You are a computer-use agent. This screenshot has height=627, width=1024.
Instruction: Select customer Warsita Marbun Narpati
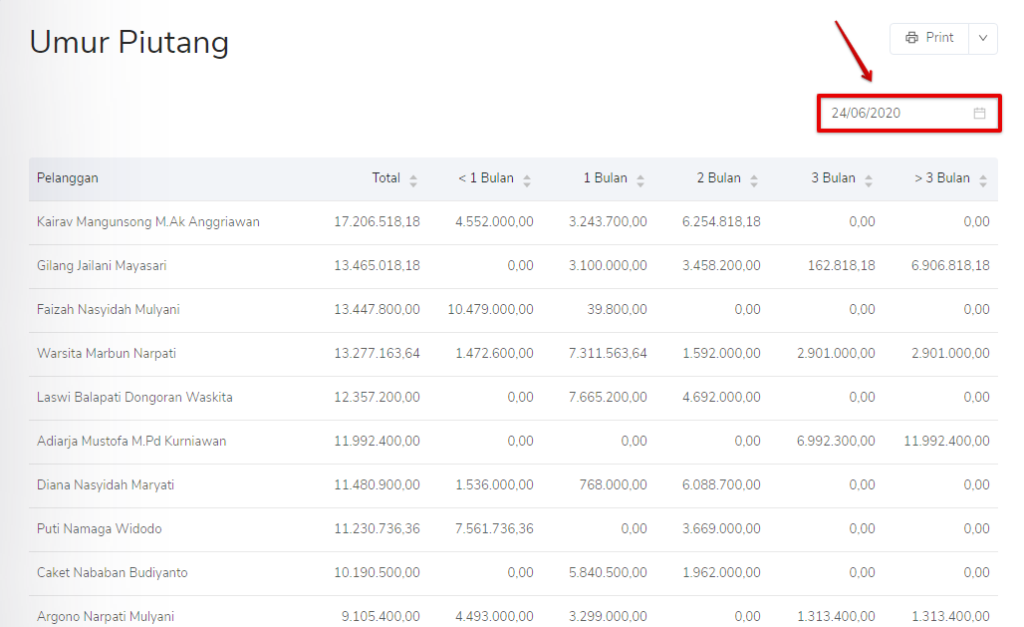(x=106, y=353)
